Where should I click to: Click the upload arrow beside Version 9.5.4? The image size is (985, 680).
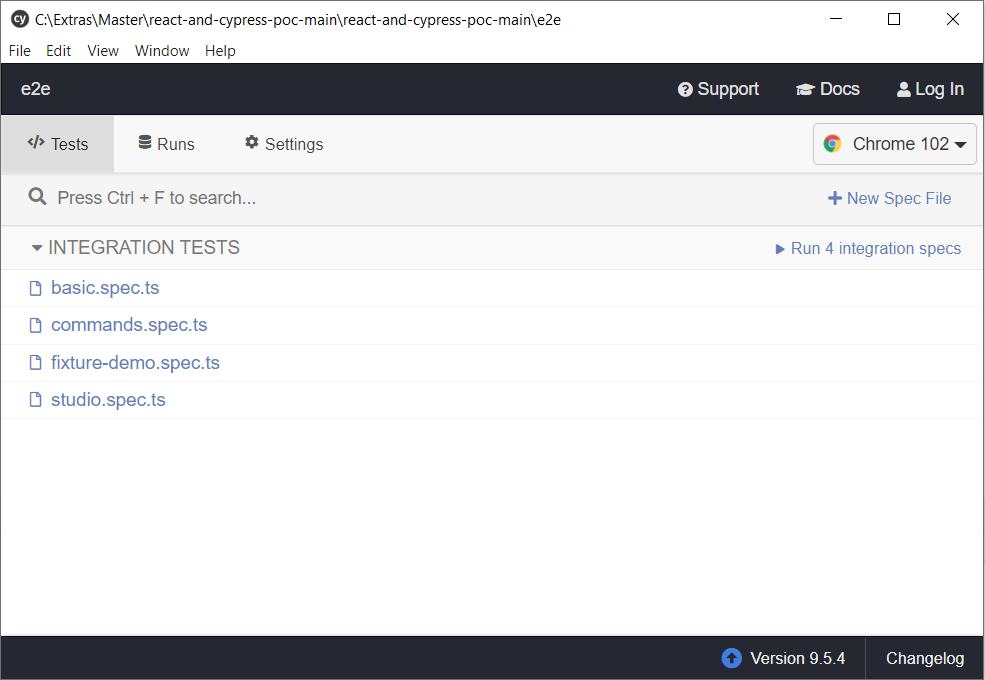(x=730, y=658)
